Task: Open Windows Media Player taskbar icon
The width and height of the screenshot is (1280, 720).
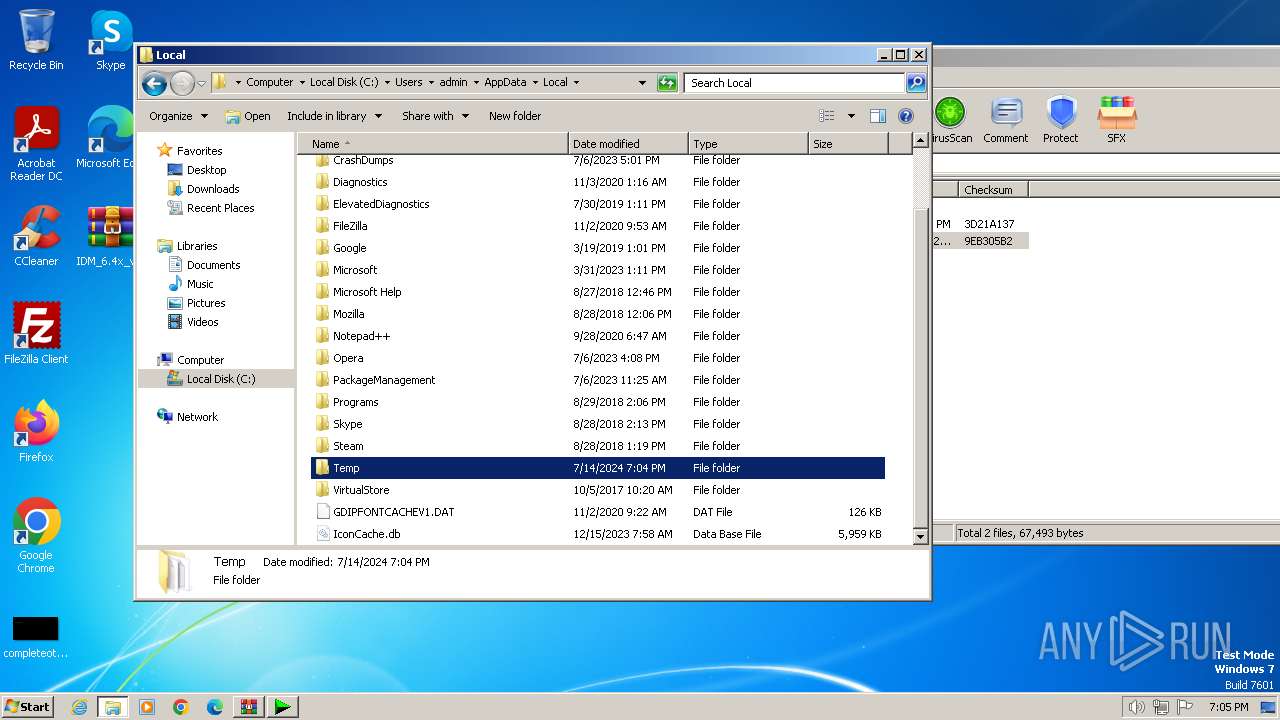Action: click(x=147, y=707)
